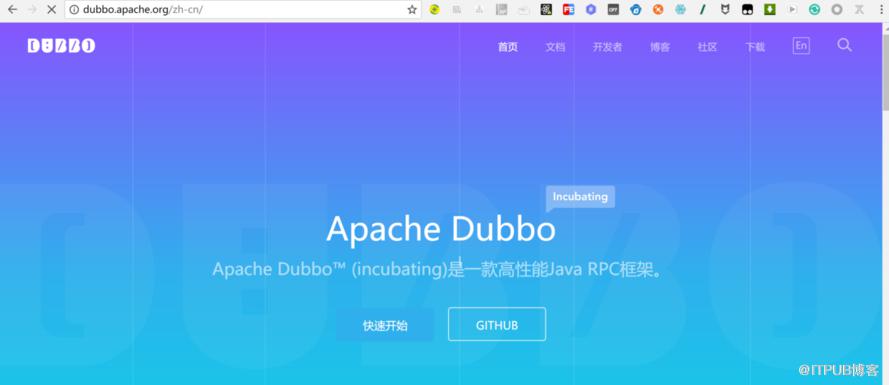The width and height of the screenshot is (889, 385).
Task: Click the black two-dot extension icon
Action: tap(747, 10)
